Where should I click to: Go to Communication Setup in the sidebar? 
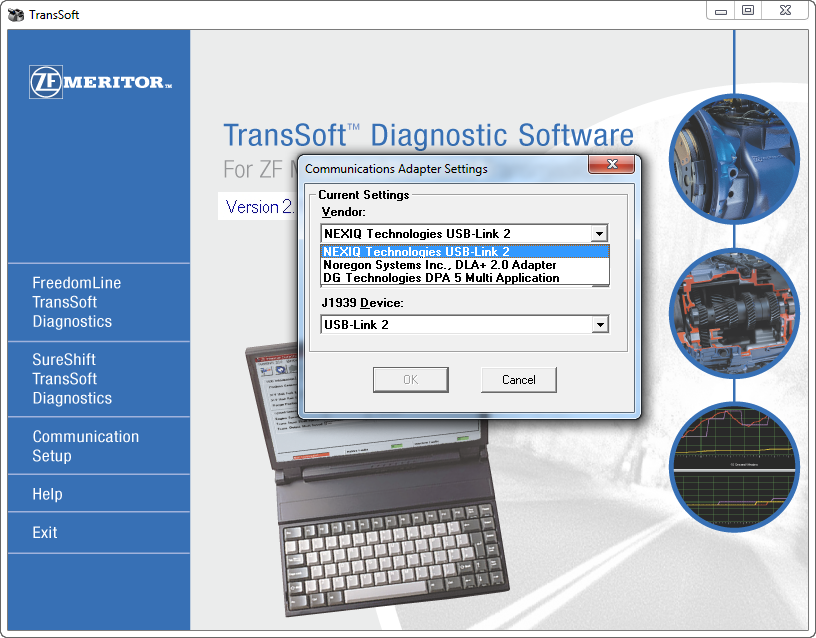86,446
